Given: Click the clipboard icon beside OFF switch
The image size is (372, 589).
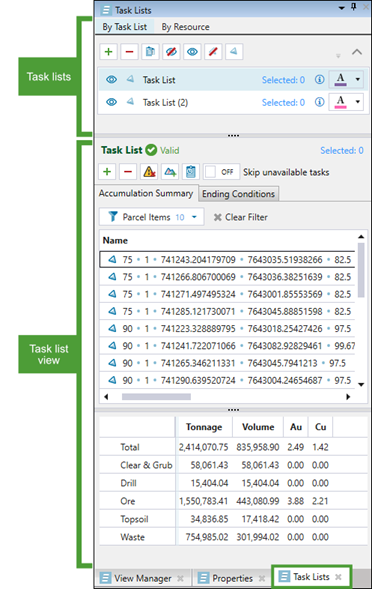Looking at the screenshot, I should click(191, 172).
